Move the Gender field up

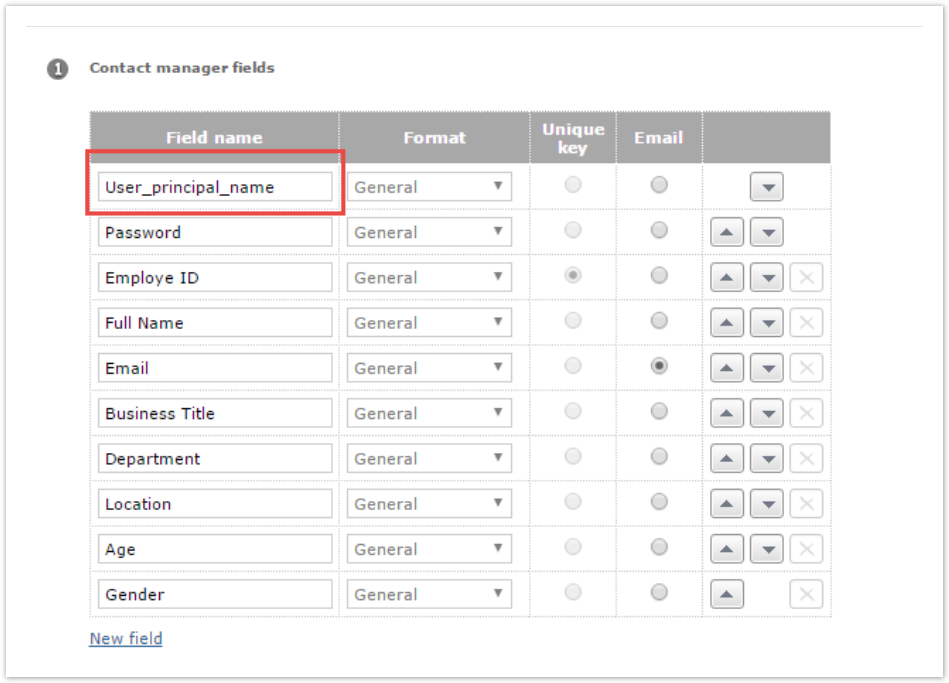(x=726, y=595)
